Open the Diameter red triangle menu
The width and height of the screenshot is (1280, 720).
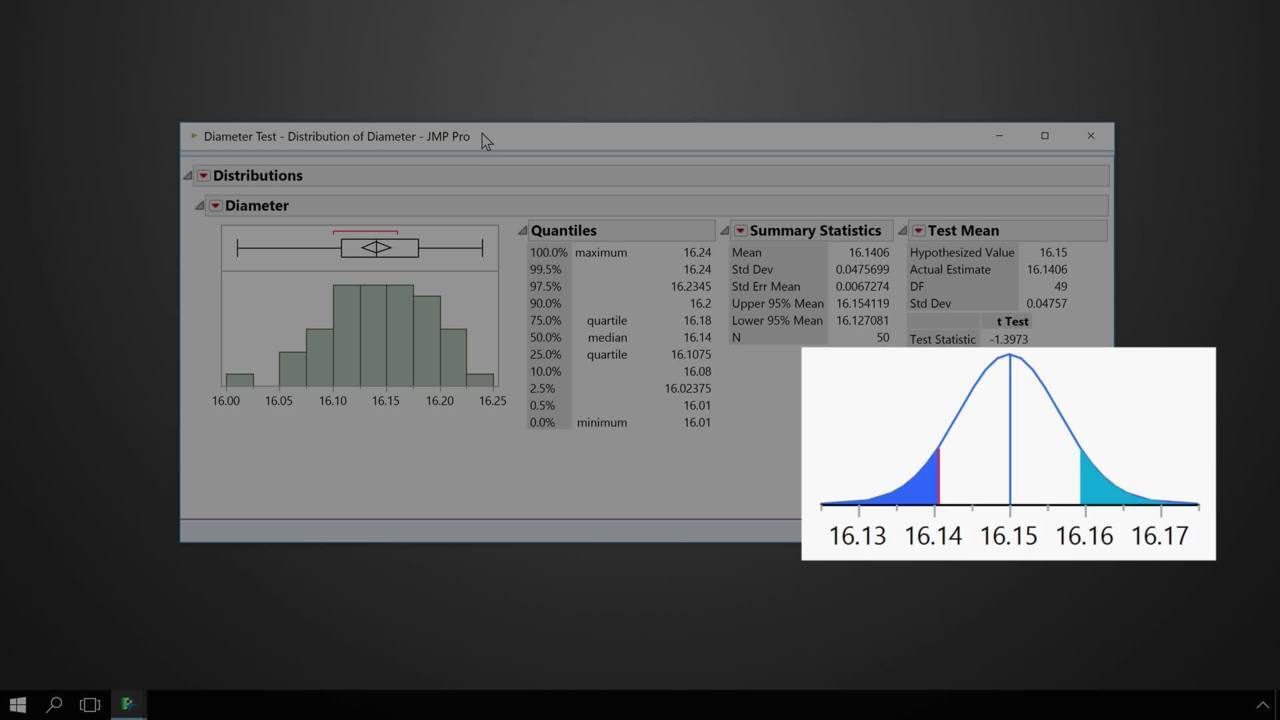215,206
